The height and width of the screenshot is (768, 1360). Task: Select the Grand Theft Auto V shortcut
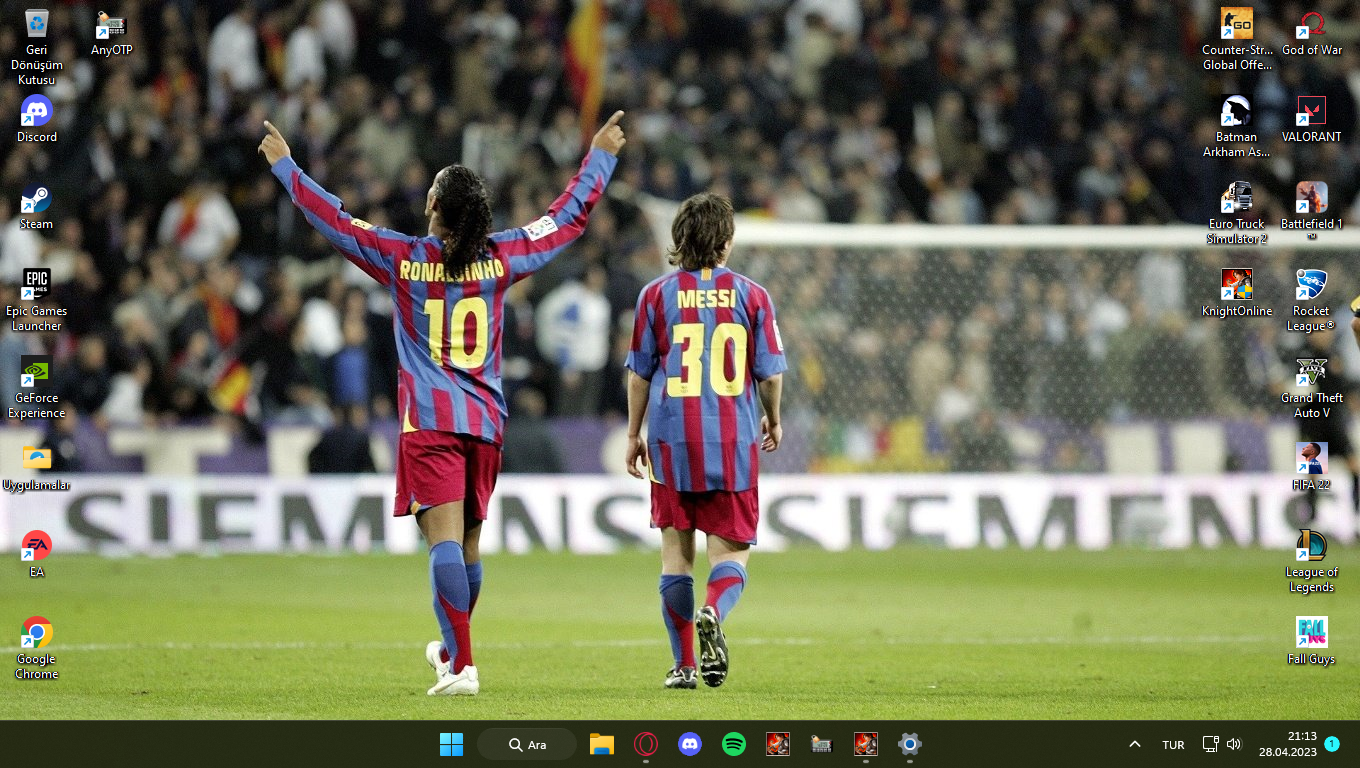click(x=1312, y=387)
